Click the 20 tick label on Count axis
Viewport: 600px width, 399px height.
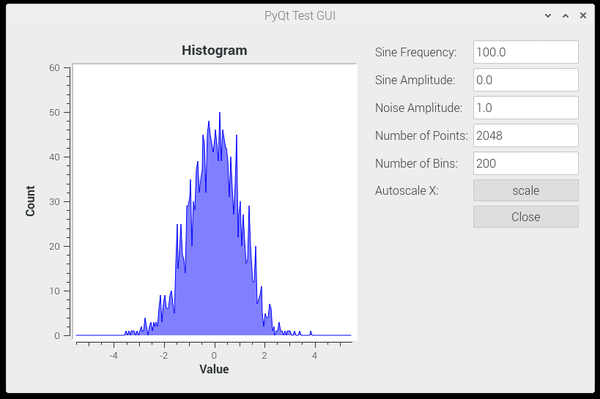coord(55,246)
